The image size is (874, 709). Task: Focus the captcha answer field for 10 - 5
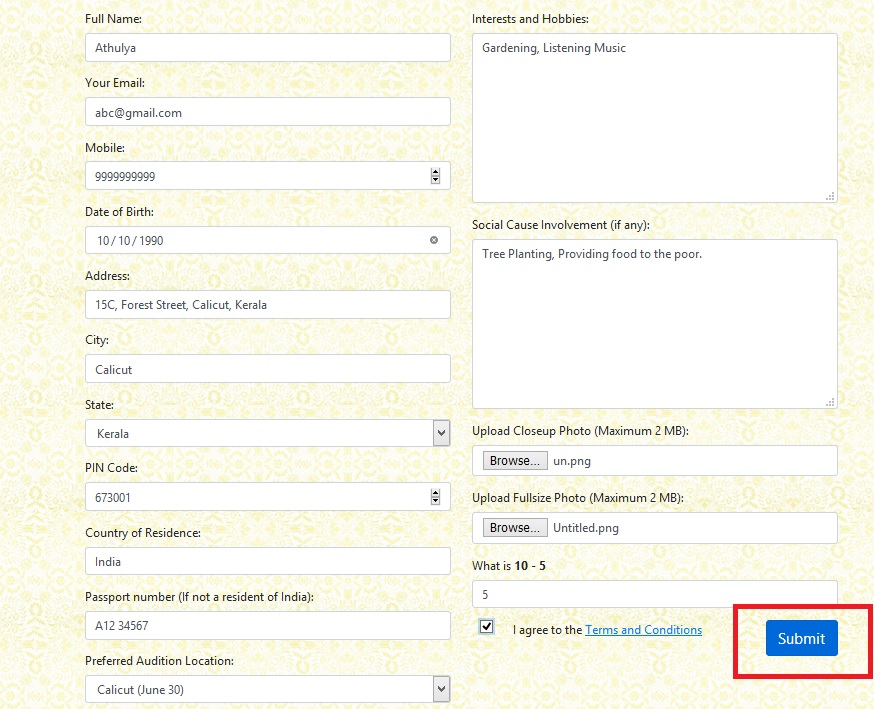pos(654,594)
